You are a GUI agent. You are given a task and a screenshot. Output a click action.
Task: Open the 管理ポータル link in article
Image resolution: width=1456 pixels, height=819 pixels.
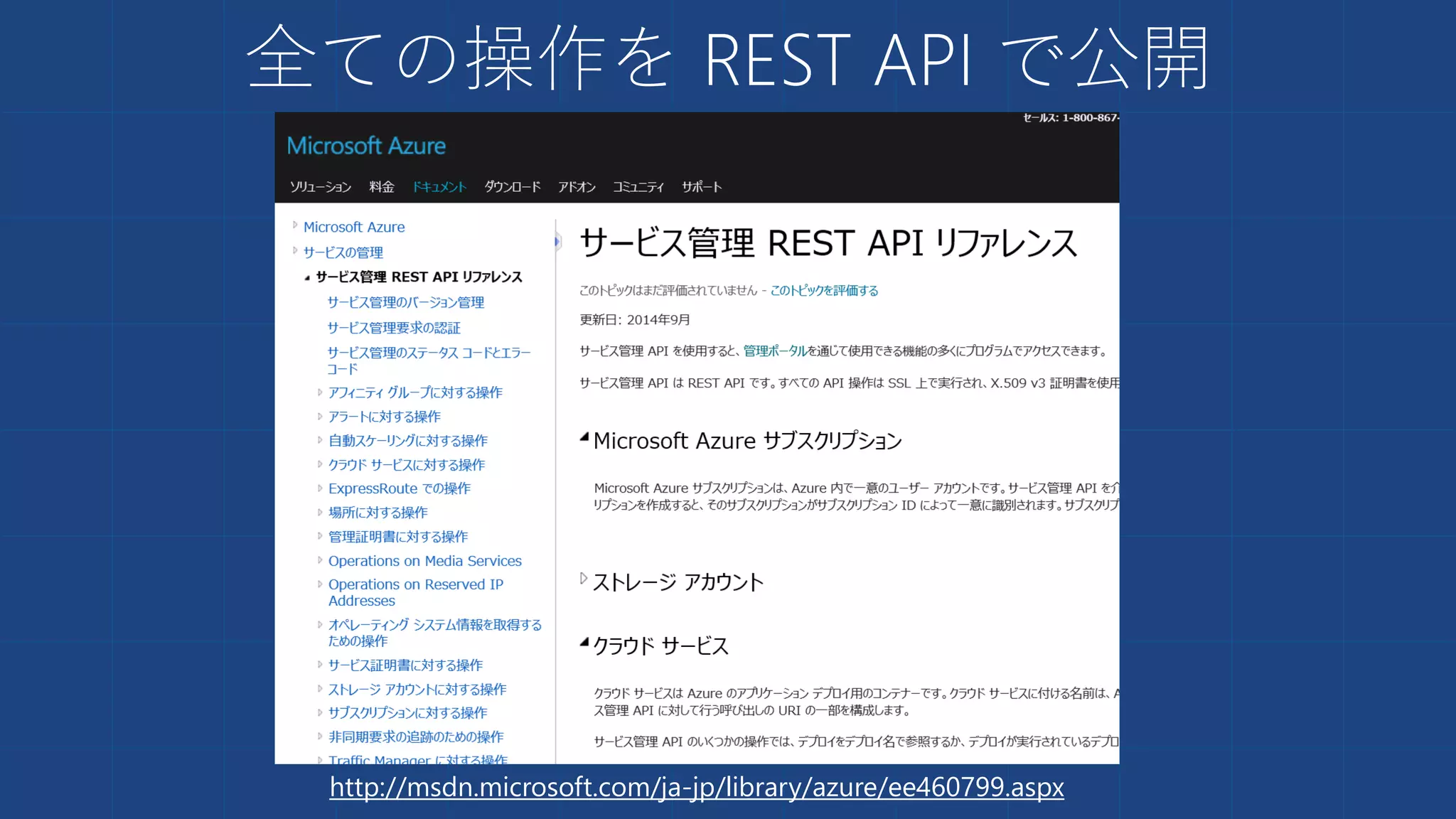click(775, 351)
